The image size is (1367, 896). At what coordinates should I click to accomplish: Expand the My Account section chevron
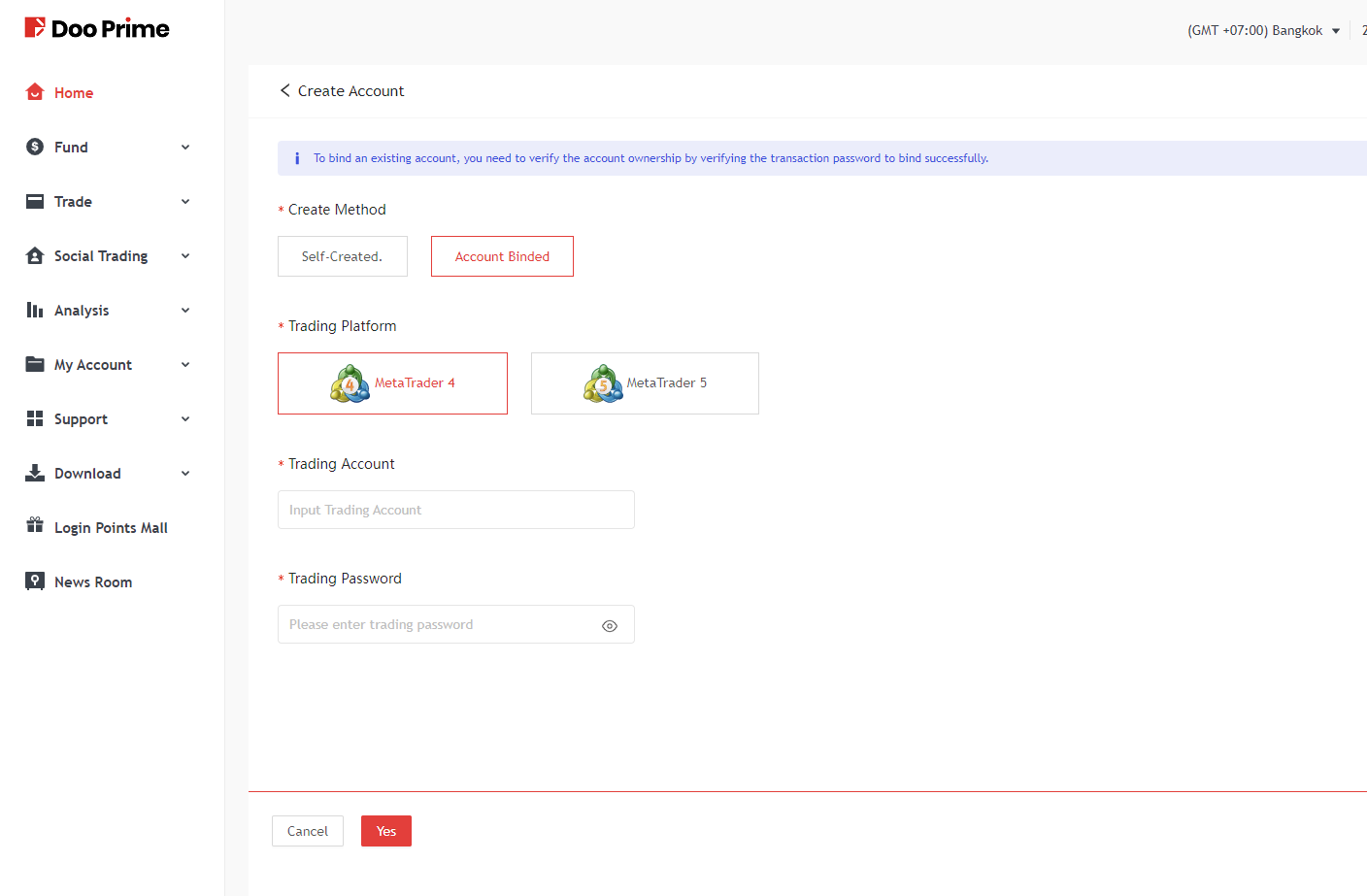pos(185,364)
